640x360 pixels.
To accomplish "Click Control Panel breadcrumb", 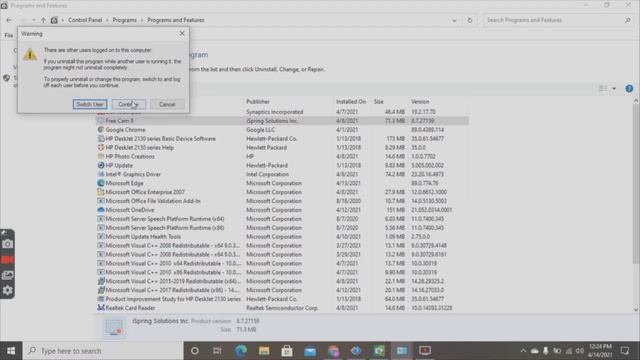I will [85, 20].
